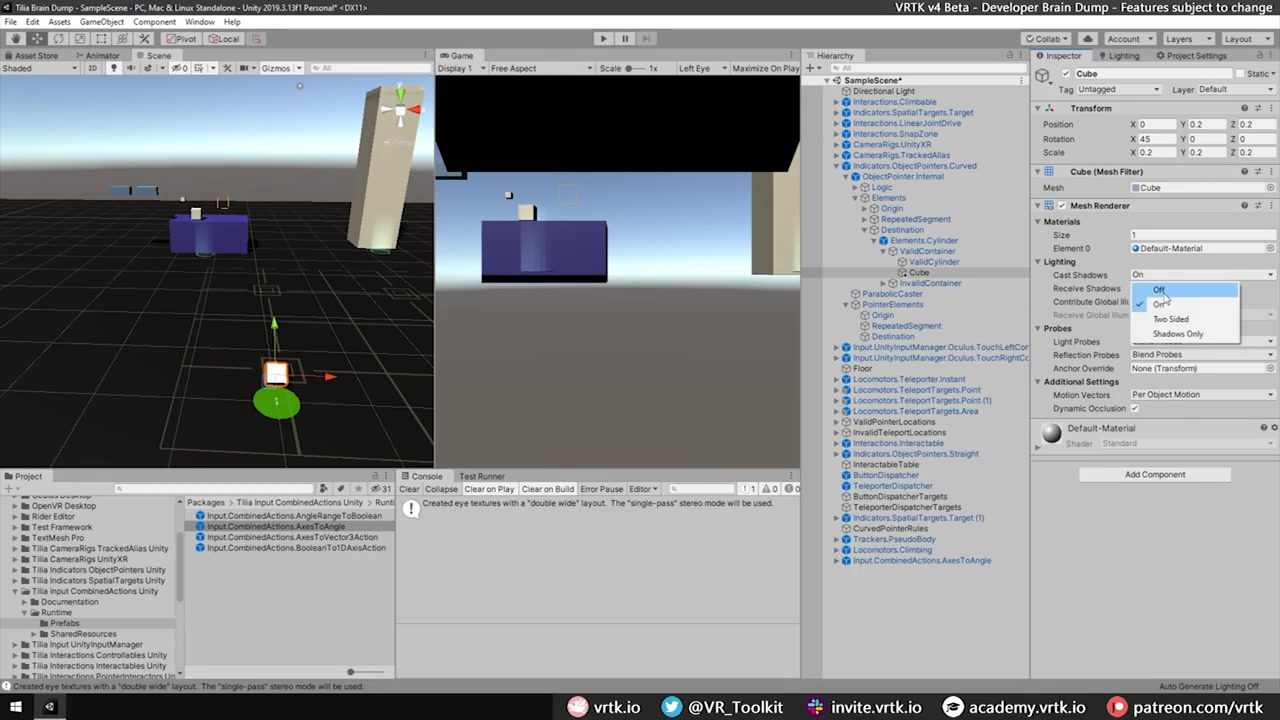Click the Play button to enter Play mode

click(x=603, y=38)
